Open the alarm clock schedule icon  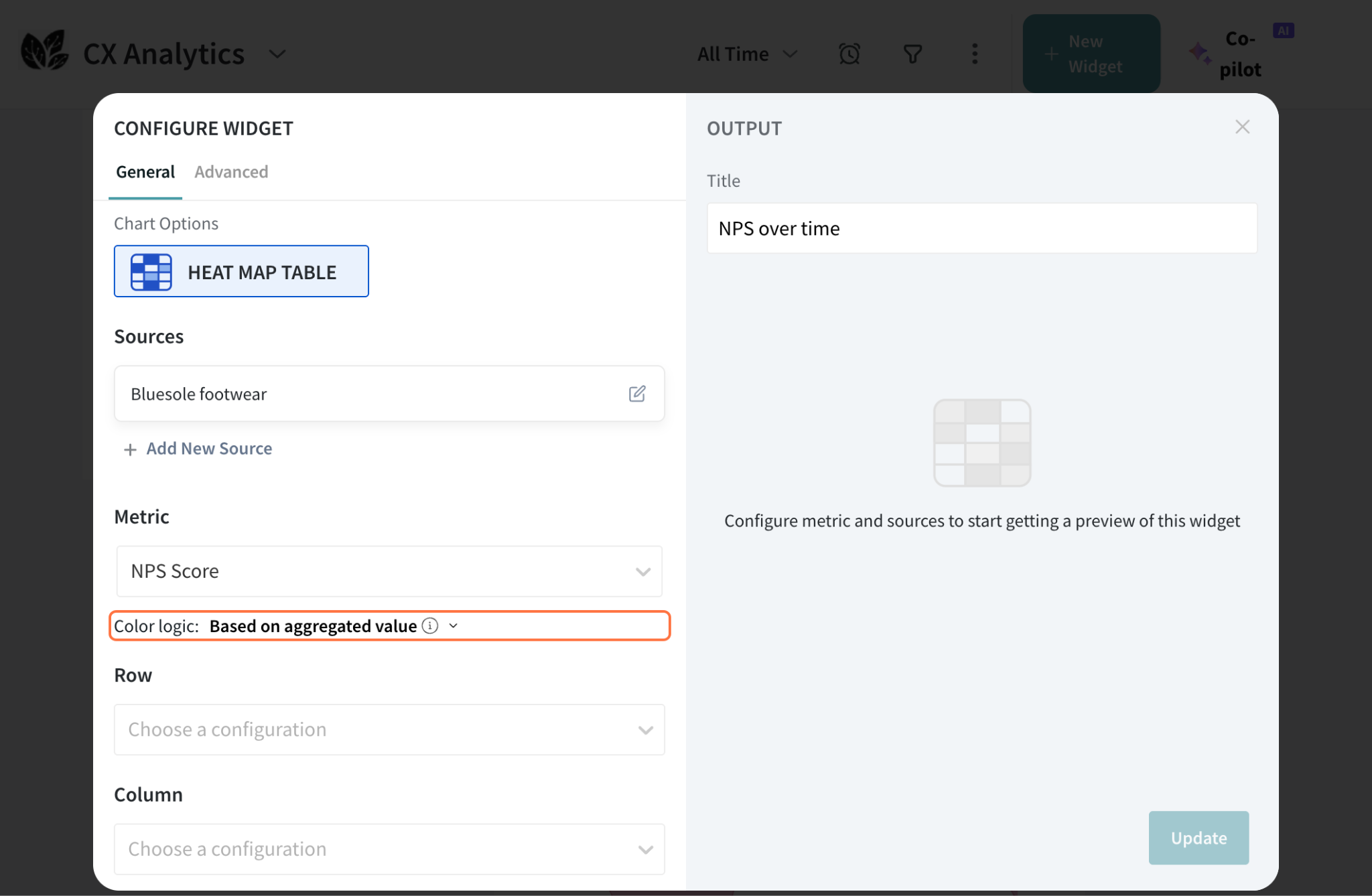tap(849, 54)
